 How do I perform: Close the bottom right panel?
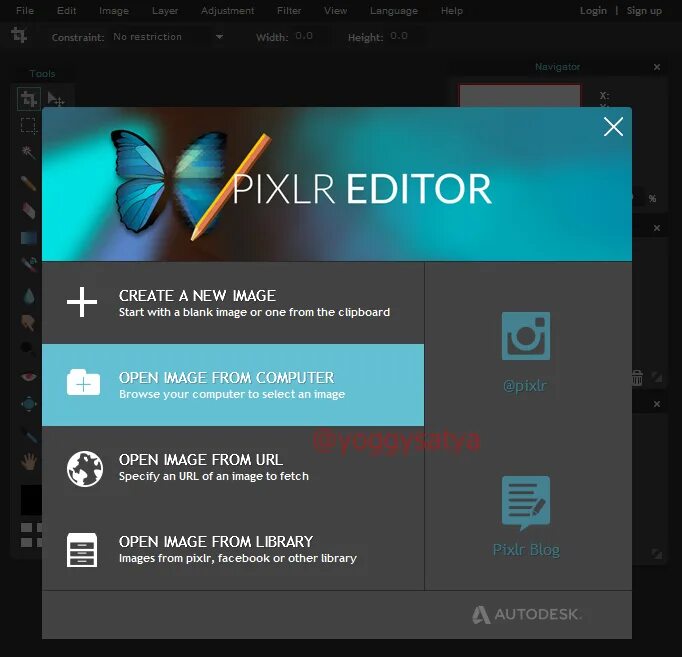(x=657, y=404)
